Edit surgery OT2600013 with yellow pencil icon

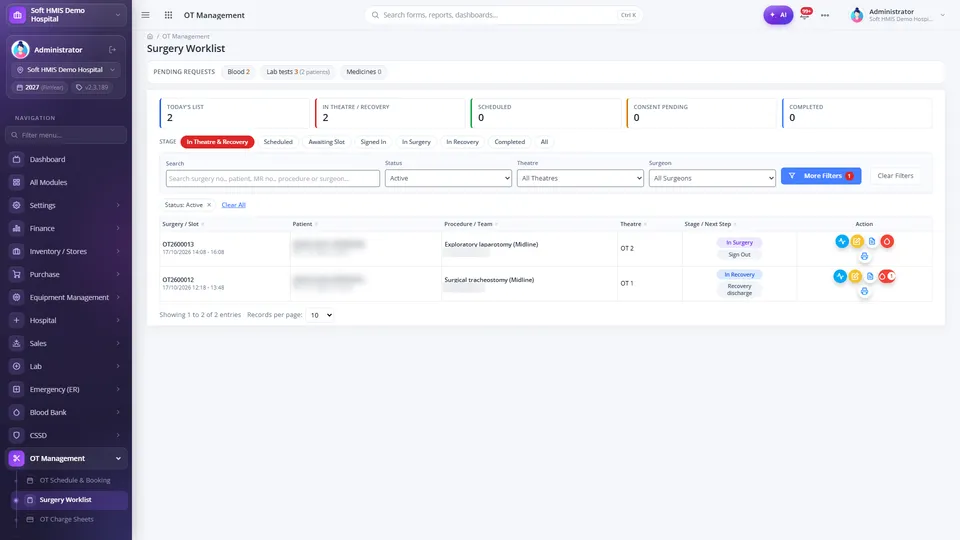(x=857, y=241)
